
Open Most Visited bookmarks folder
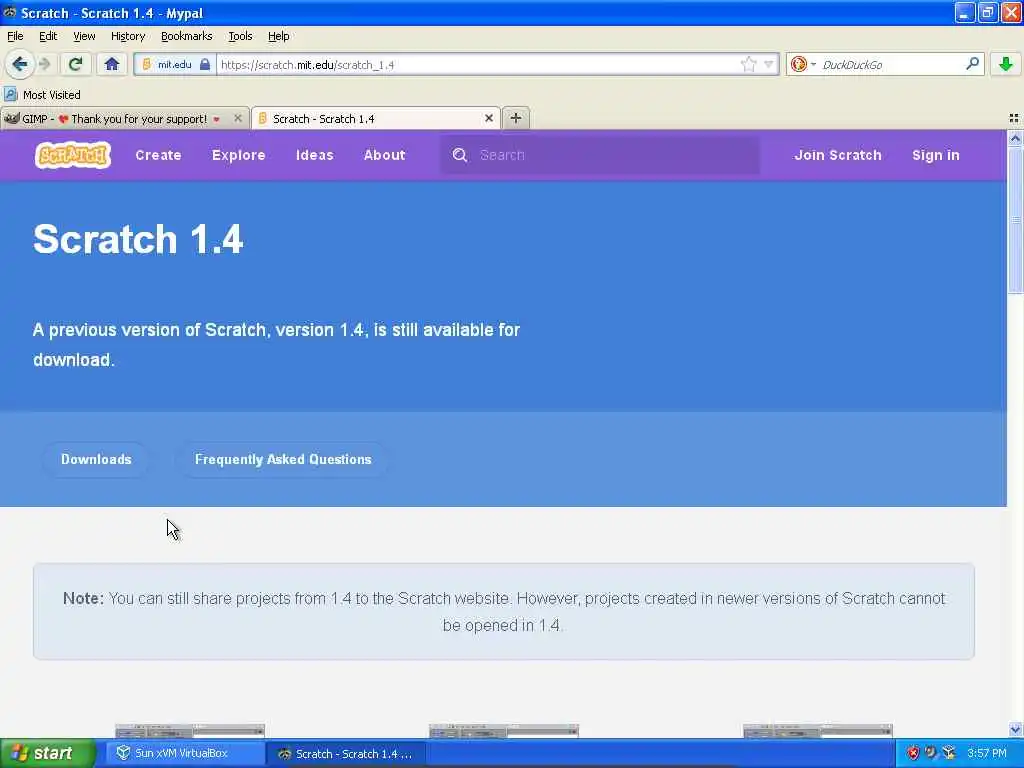(43, 95)
